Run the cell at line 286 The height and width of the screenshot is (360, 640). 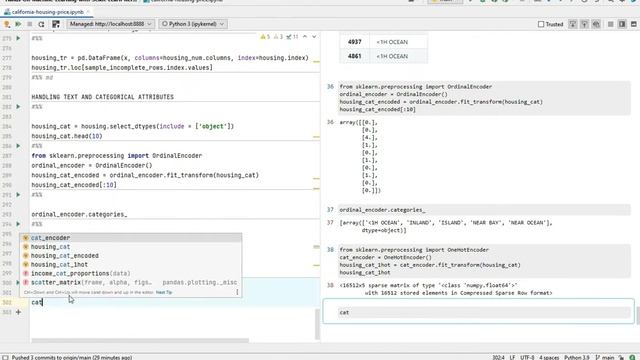point(18,146)
